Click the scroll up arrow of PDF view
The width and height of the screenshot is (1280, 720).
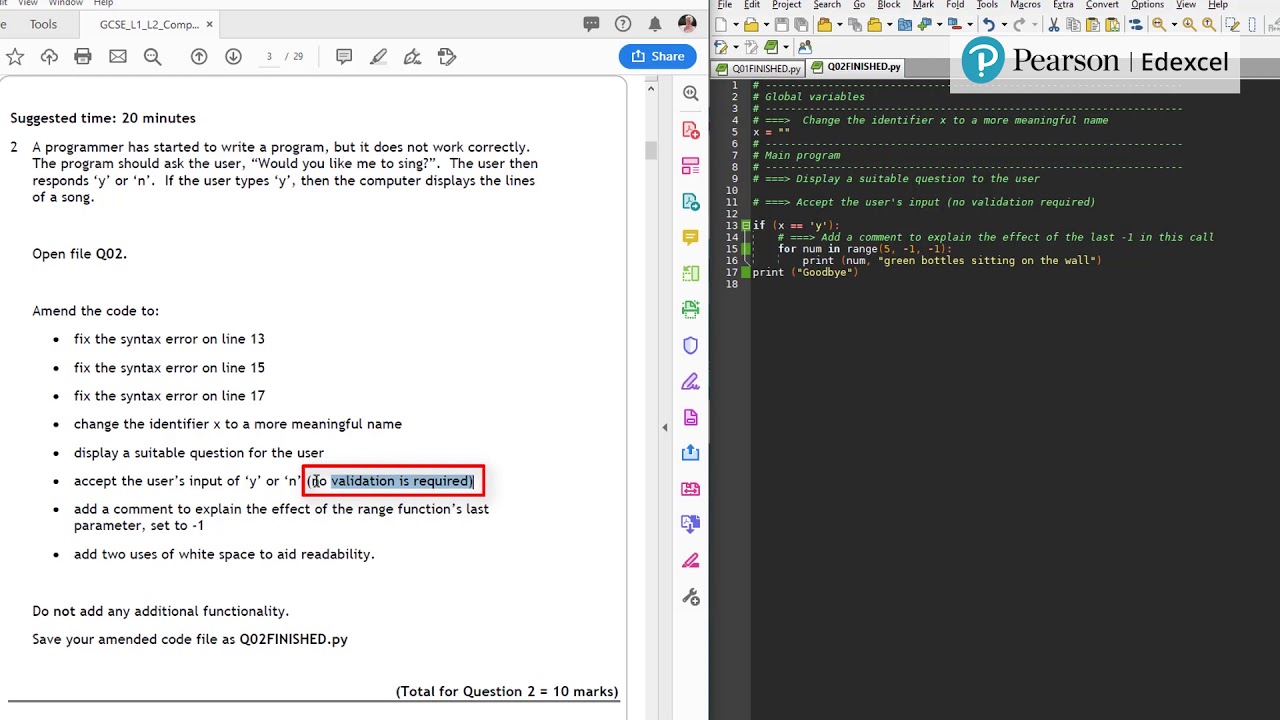coord(651,89)
